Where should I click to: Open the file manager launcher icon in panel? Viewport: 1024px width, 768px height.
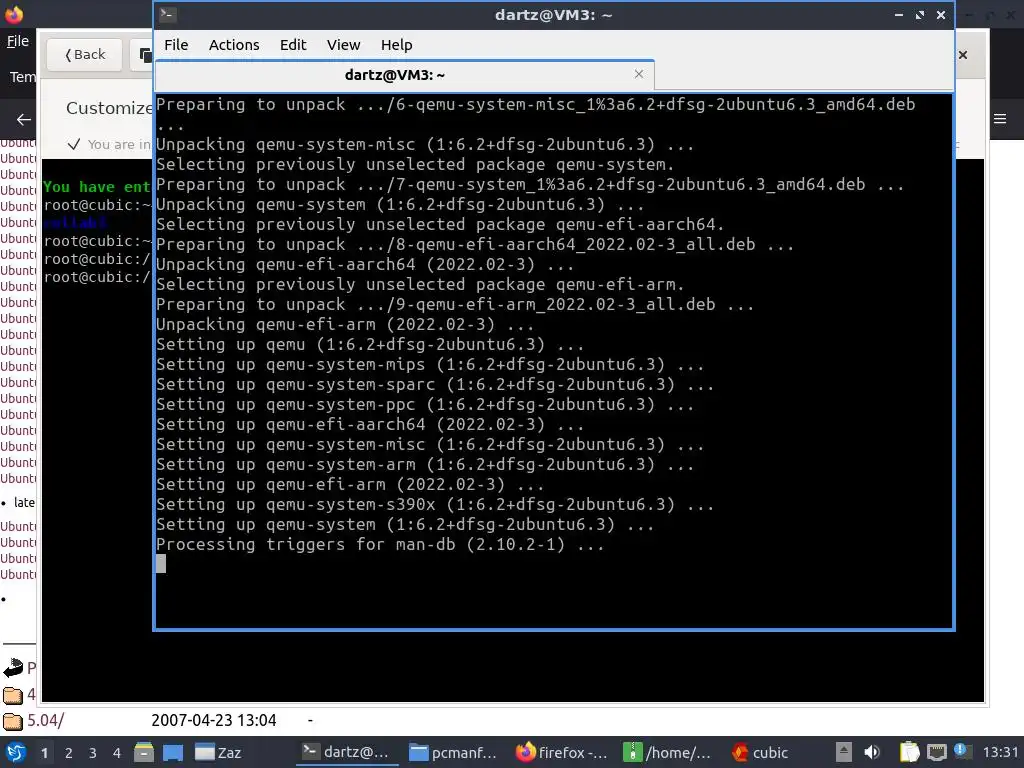click(144, 752)
